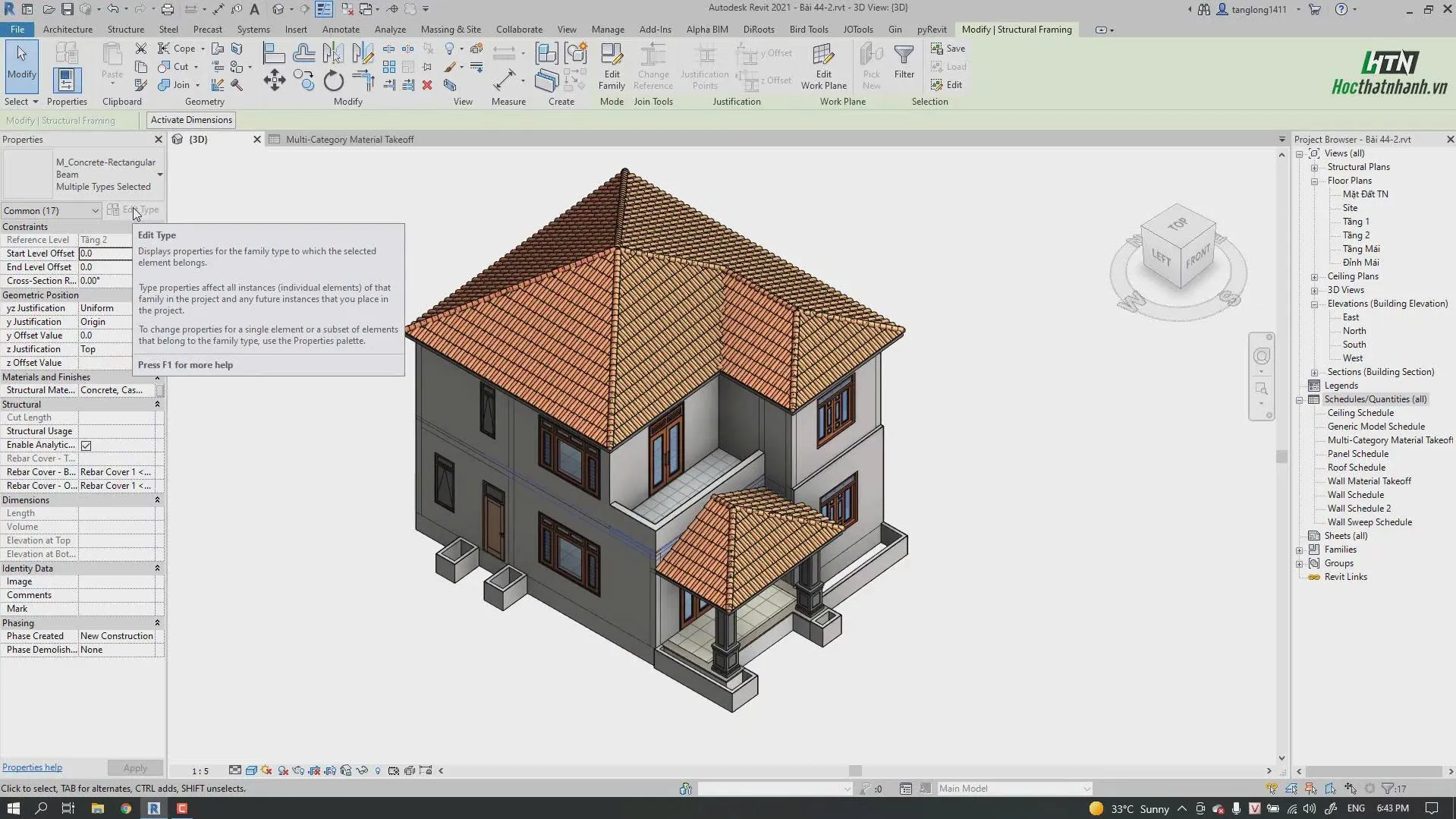Open the Properties help link

click(x=32, y=767)
